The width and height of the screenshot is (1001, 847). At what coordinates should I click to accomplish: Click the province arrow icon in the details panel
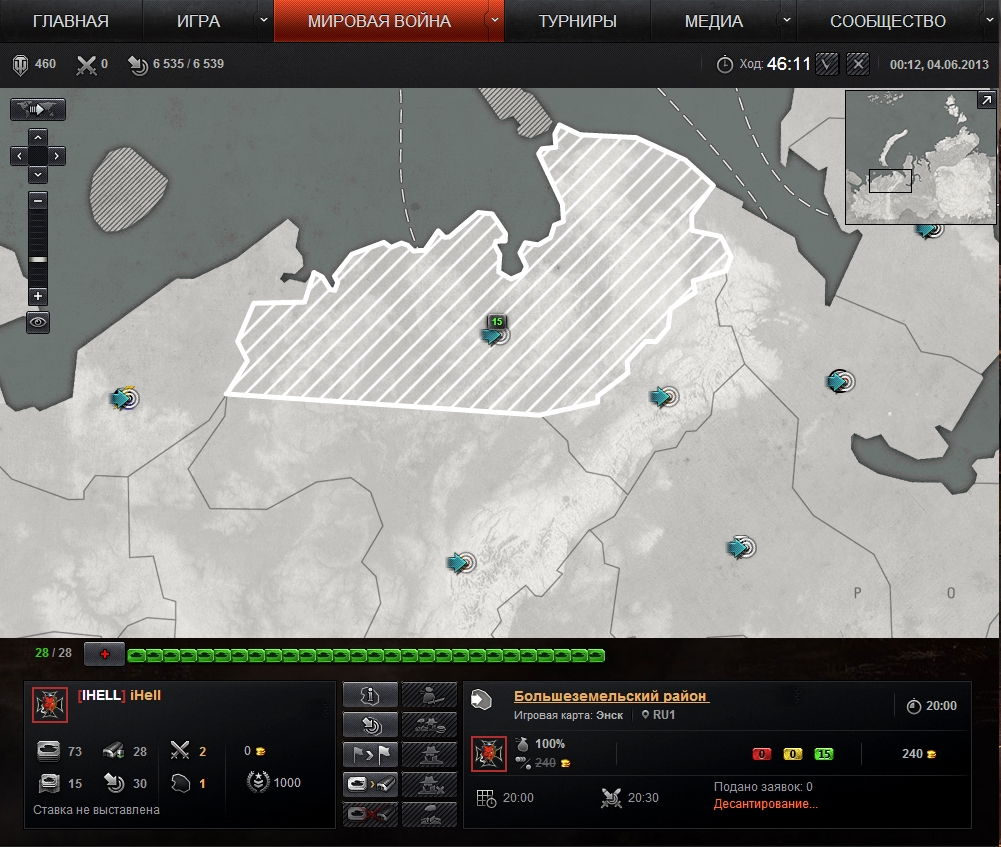[x=481, y=700]
